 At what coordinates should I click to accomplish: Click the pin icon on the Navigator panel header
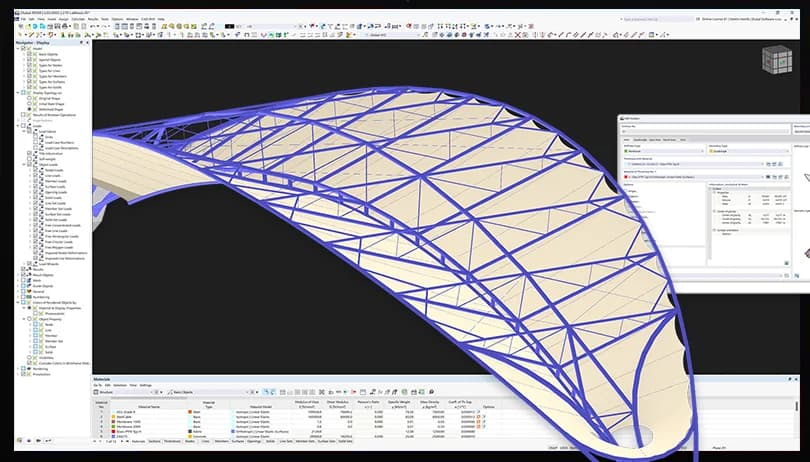click(81, 42)
